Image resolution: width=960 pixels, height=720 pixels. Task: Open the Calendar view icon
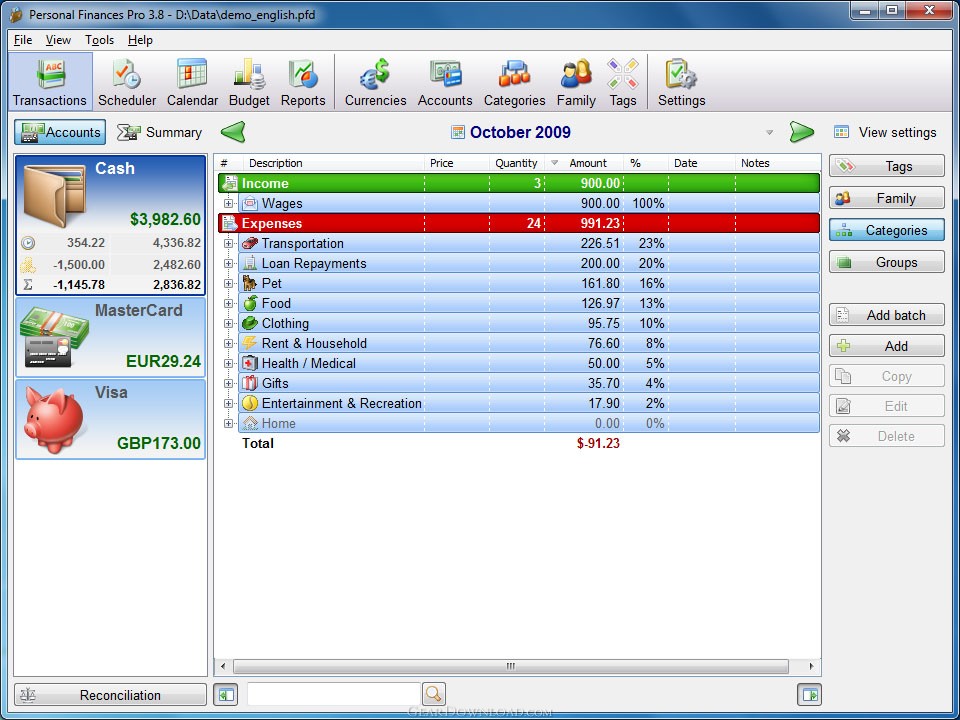pos(192,82)
